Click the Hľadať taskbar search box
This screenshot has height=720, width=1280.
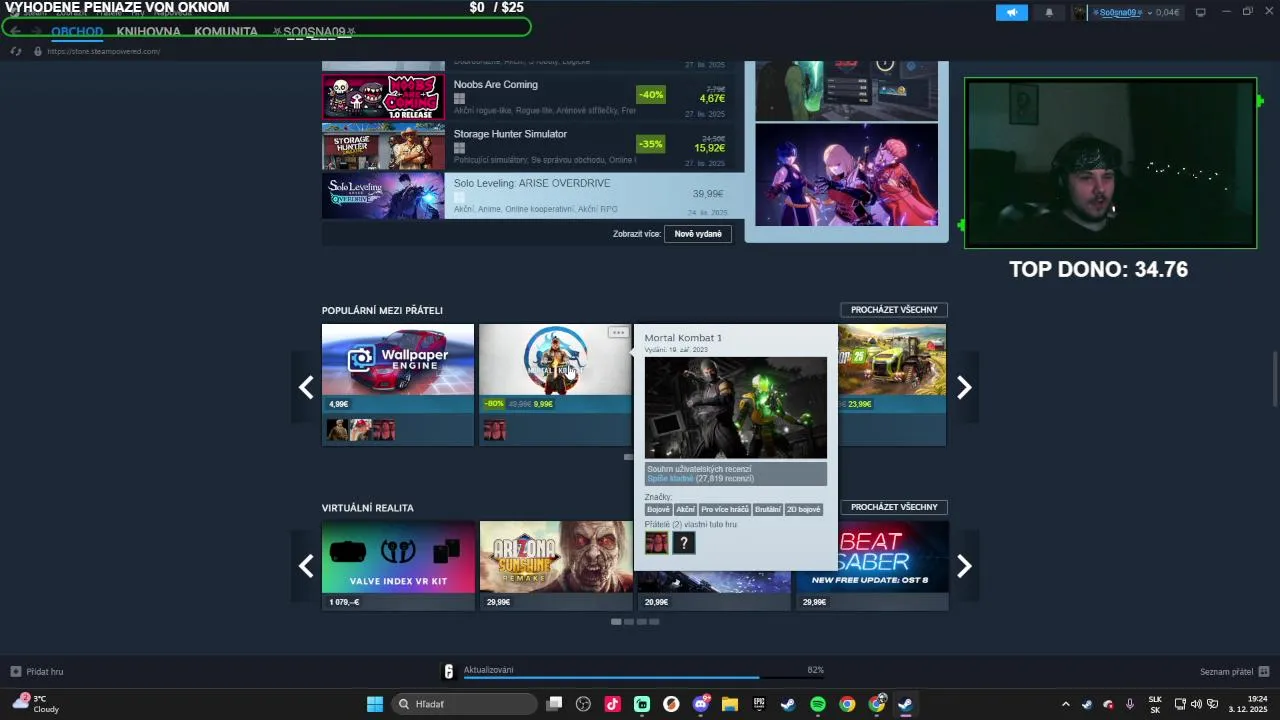(x=465, y=704)
